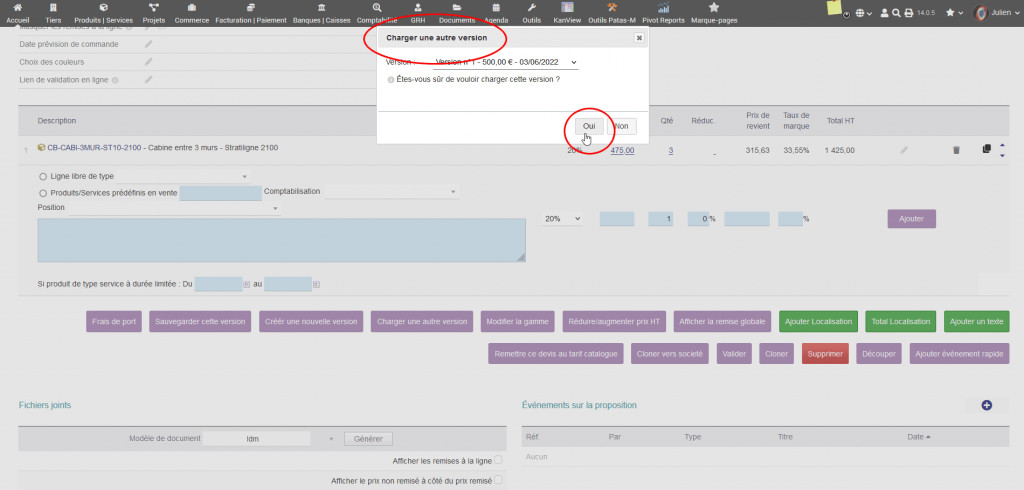1024x490 pixels.
Task: Enable Afficher les remises à la ligne
Action: [x=498, y=460]
